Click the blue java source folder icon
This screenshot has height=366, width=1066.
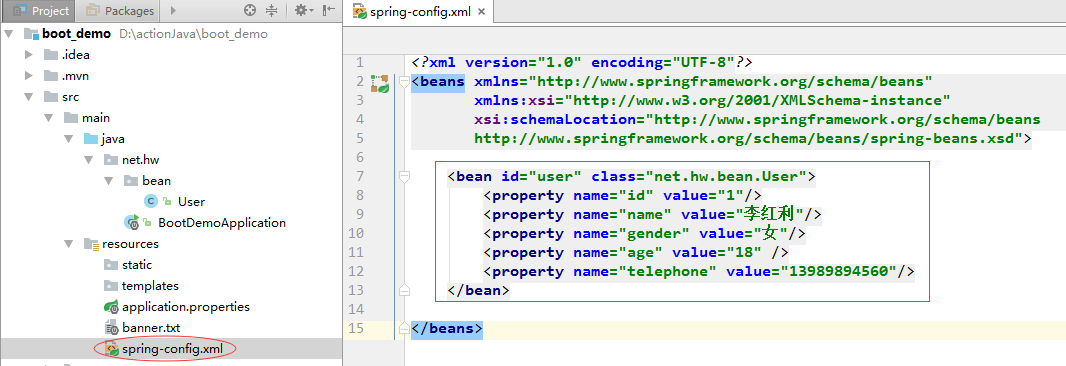point(92,139)
